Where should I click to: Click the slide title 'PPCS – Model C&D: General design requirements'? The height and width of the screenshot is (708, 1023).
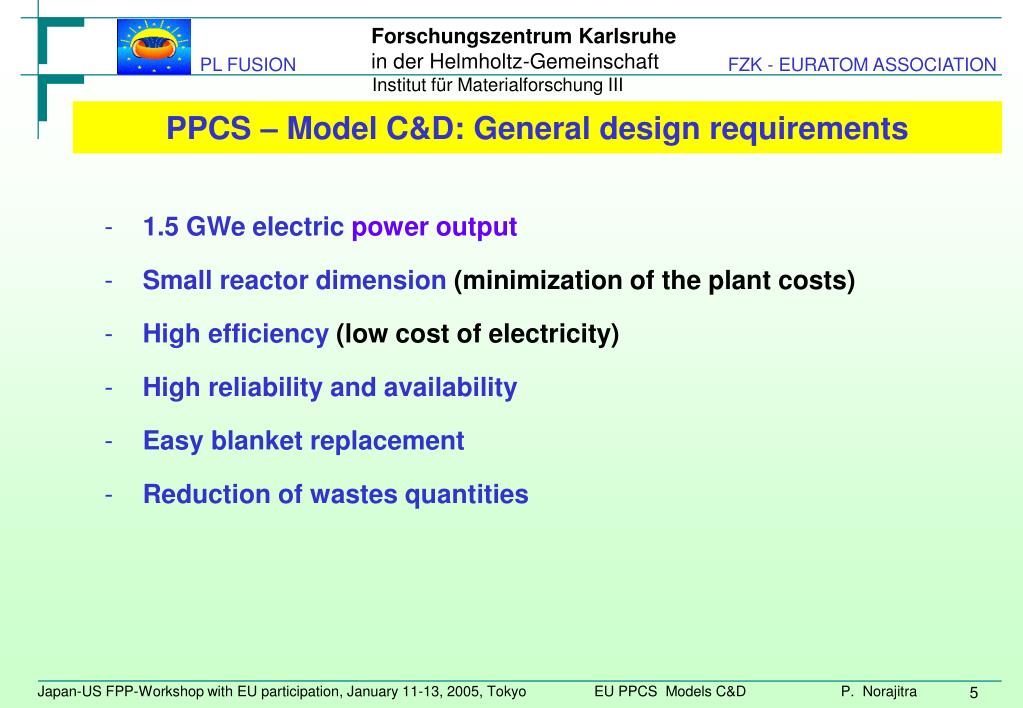[x=537, y=128]
